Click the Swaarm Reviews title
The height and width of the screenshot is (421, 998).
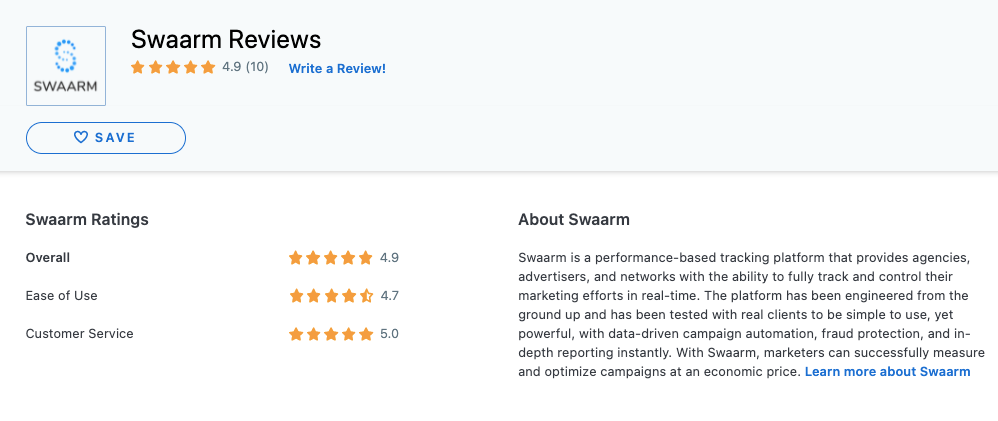(226, 39)
